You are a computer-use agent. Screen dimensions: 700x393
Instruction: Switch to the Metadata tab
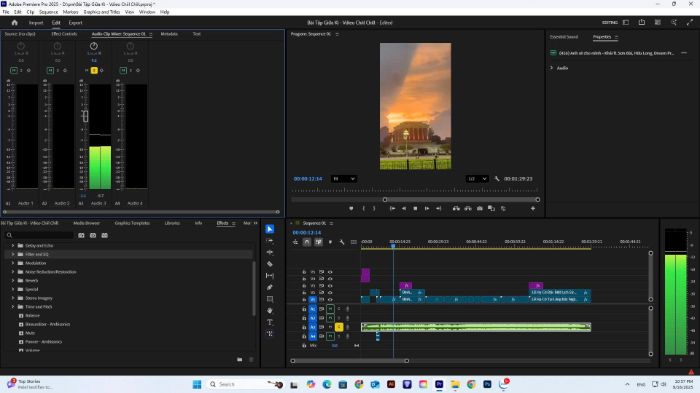pos(169,34)
